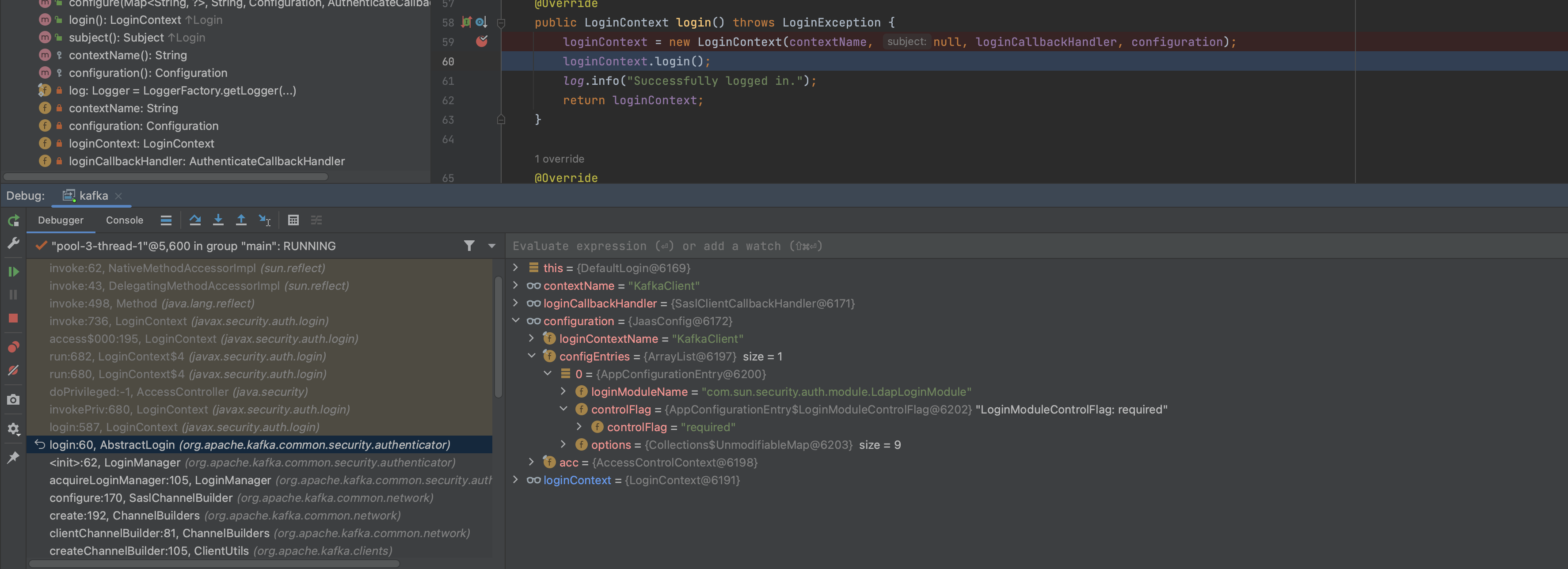1568x569 pixels.
Task: Fold the login method at line 58
Action: (501, 23)
